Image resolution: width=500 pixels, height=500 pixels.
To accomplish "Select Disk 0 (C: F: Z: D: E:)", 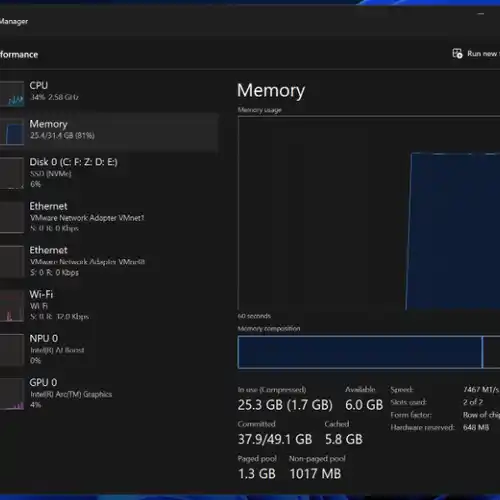I will (109, 173).
